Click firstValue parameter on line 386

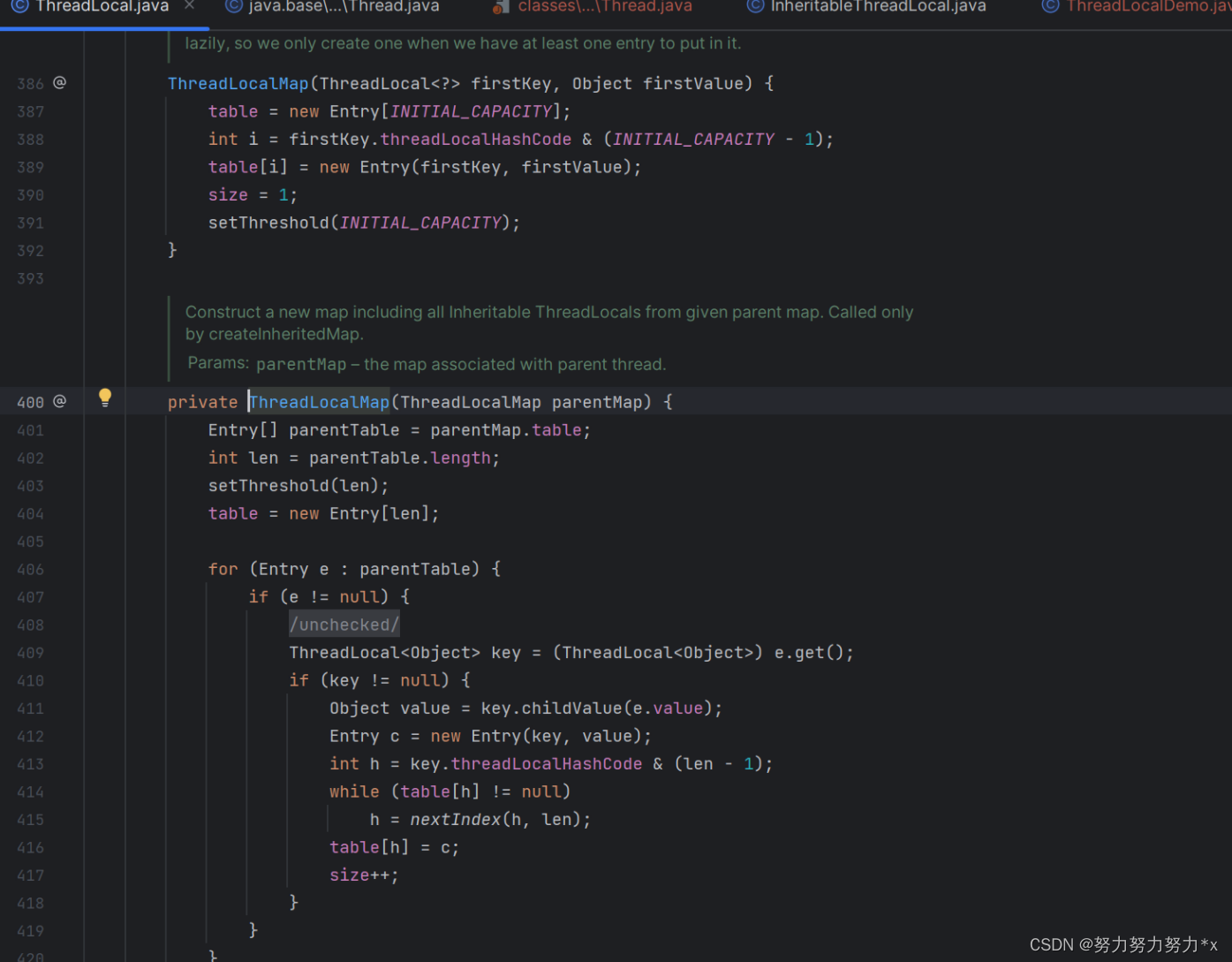(x=692, y=84)
